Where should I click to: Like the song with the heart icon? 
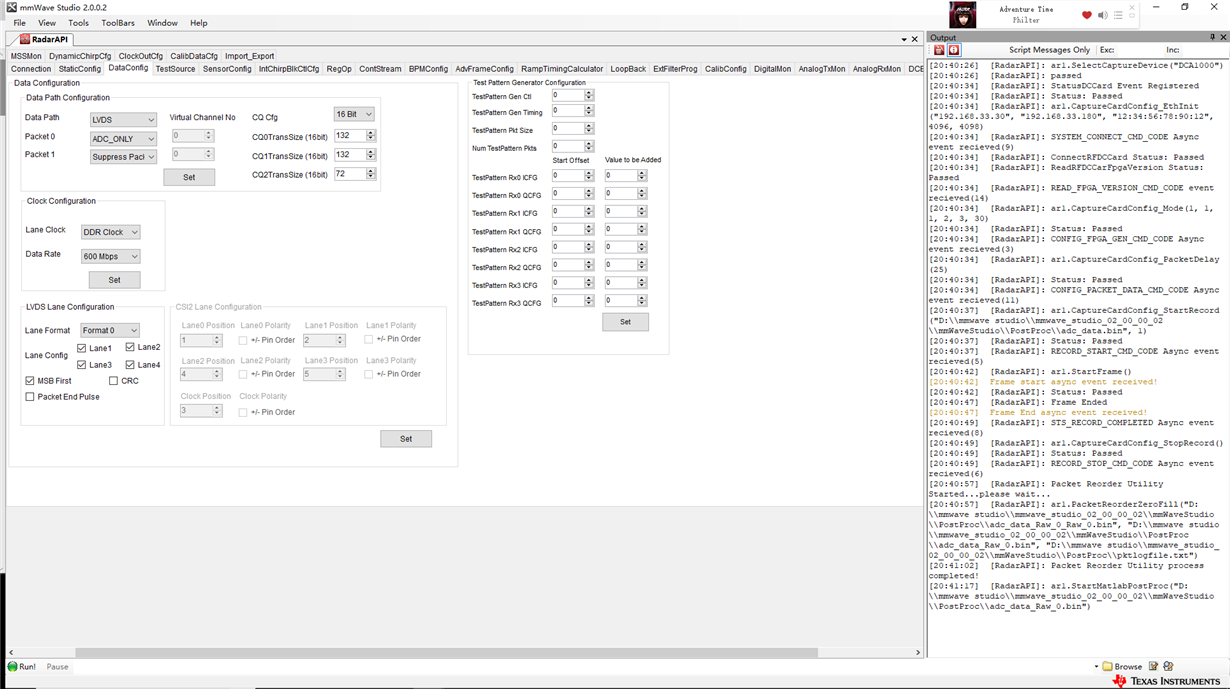1087,15
